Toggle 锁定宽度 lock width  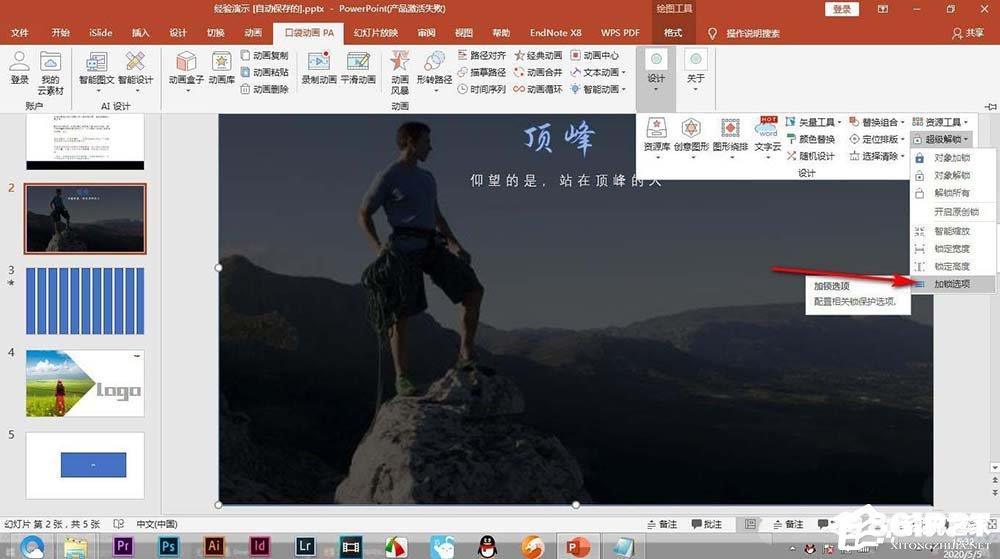click(953, 249)
